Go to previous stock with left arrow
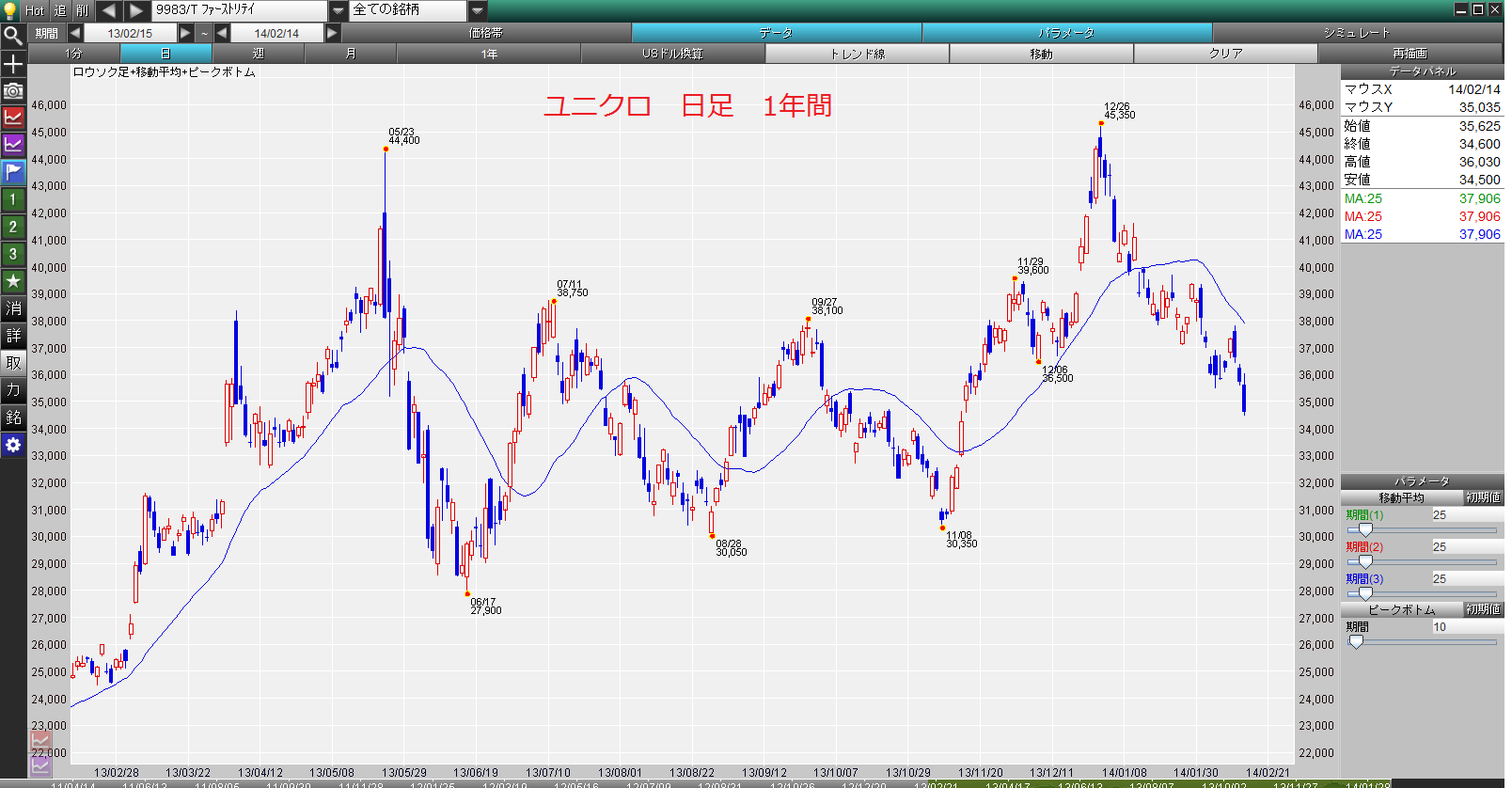Screen dimensions: 1512x788 (109, 10)
